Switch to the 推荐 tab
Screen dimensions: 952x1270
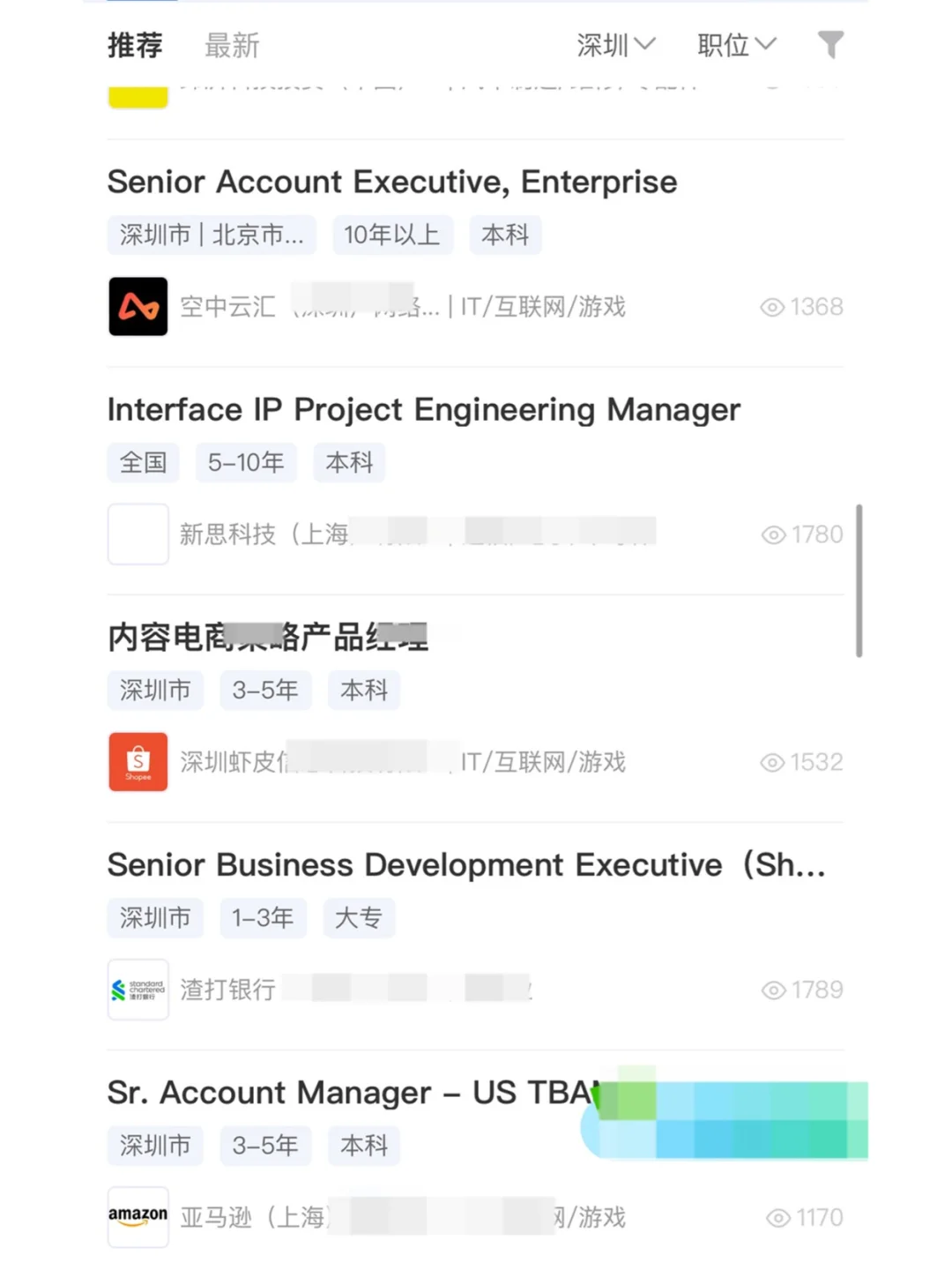click(x=135, y=45)
